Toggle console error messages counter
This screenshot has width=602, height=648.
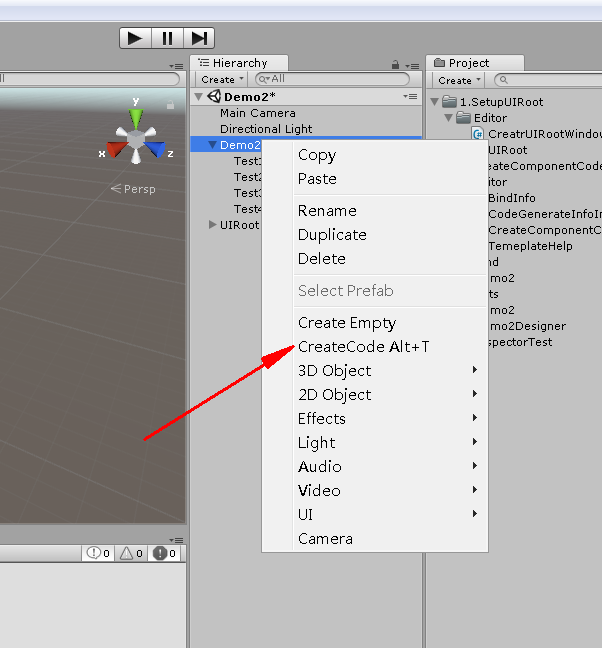click(x=164, y=553)
